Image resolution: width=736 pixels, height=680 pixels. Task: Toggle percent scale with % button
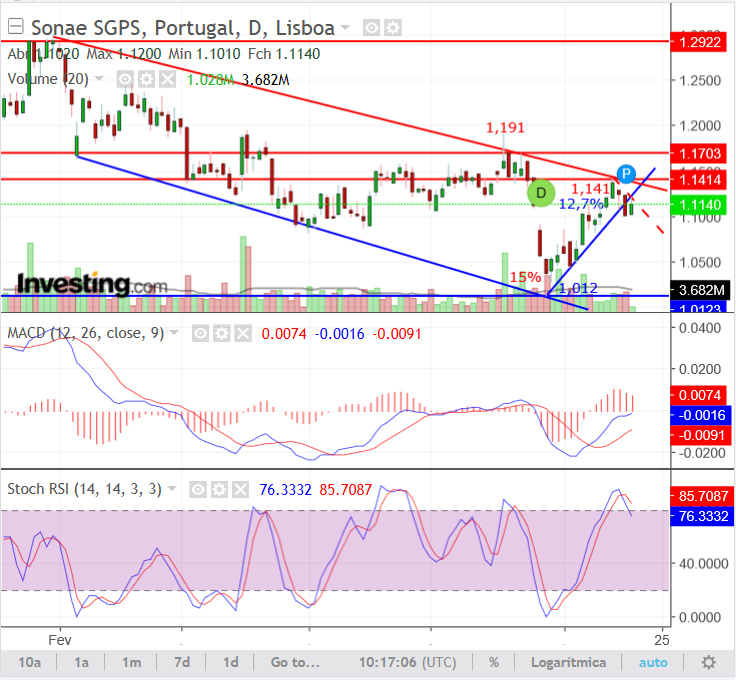pos(494,662)
